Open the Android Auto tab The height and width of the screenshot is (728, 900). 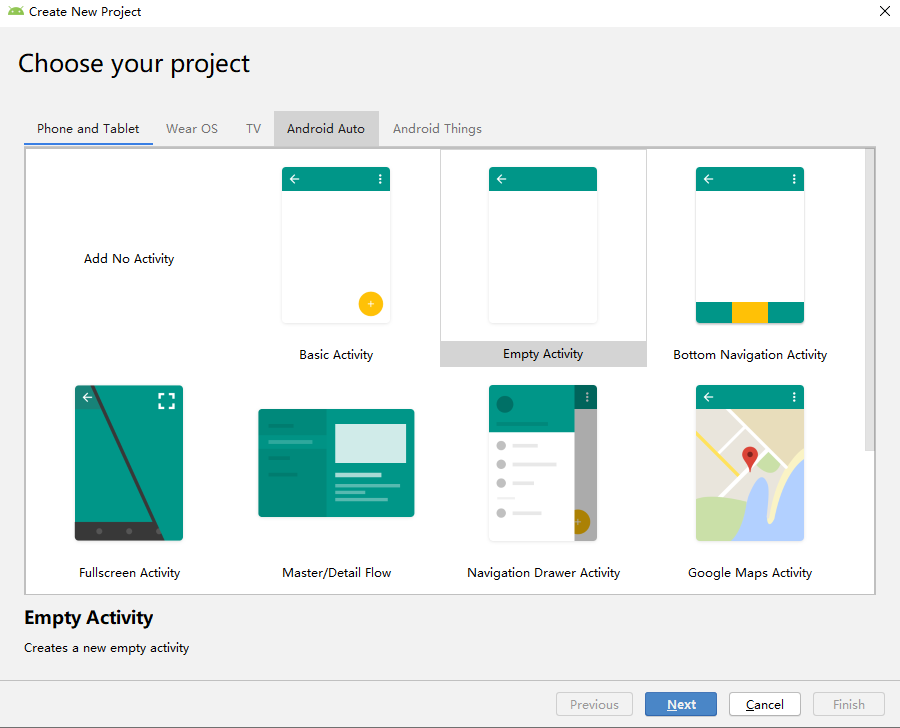pos(326,129)
